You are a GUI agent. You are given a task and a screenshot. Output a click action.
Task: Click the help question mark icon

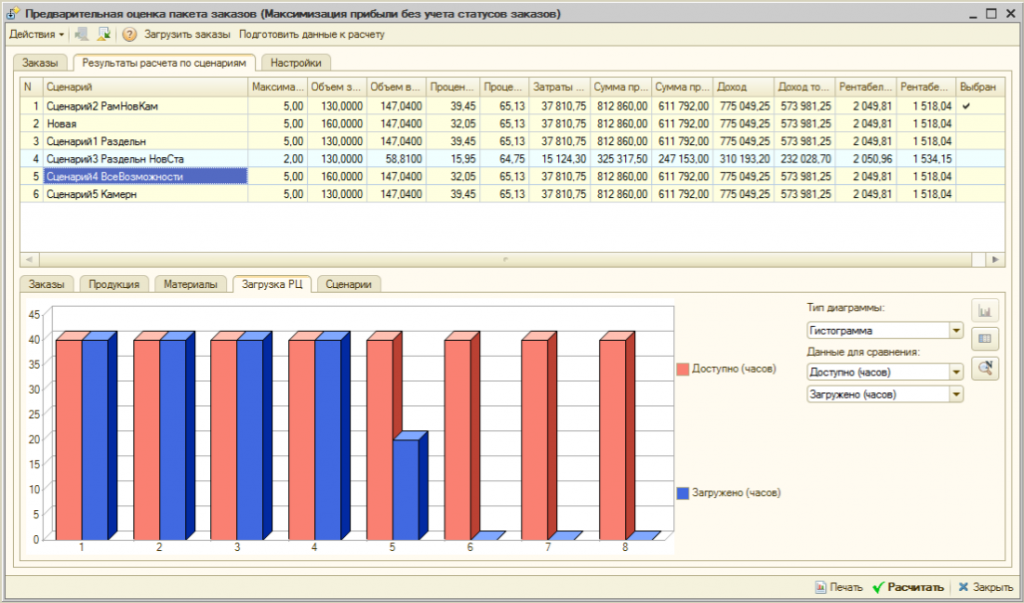pos(129,35)
